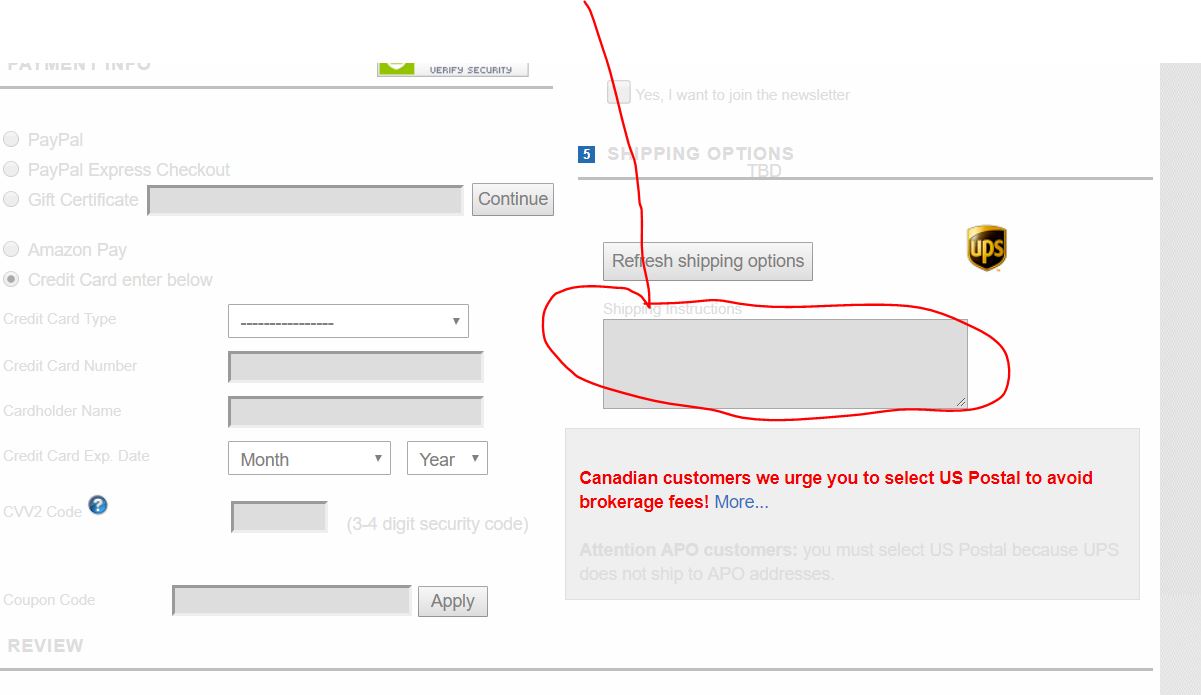Expand the expiration Month dropdown
1201x695 pixels.
[309, 459]
